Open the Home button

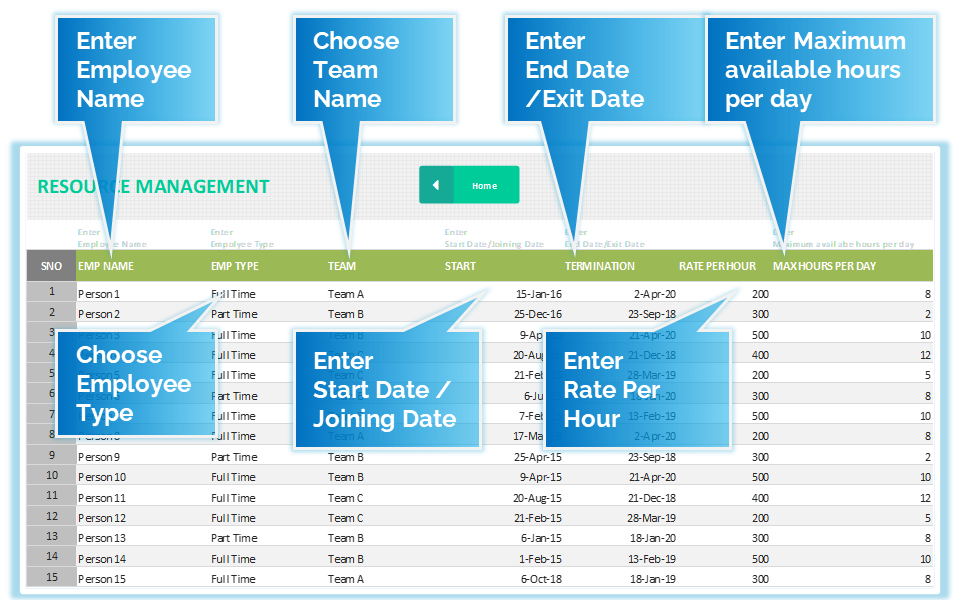469,185
